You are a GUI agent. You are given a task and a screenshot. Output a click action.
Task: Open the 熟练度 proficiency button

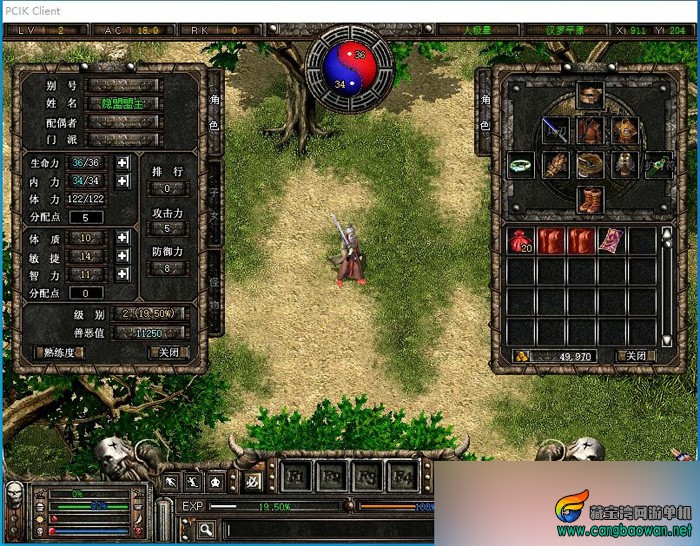[x=58, y=353]
